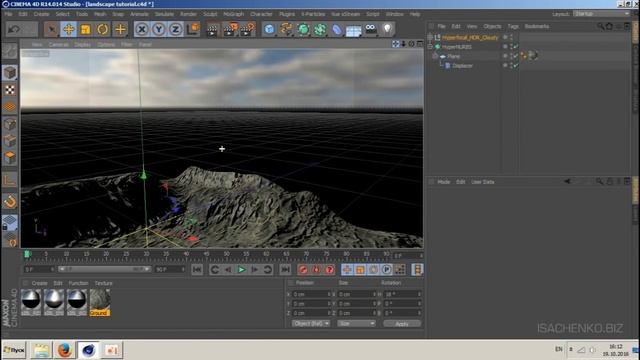The width and height of the screenshot is (640, 360).
Task: Open the Sculpt menu
Action: coord(210,14)
